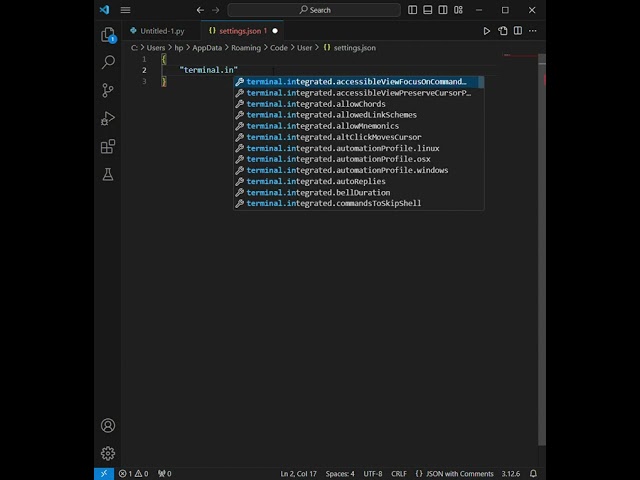The width and height of the screenshot is (640, 480).
Task: Click the Roaming breadcrumb segment
Action: point(246,48)
